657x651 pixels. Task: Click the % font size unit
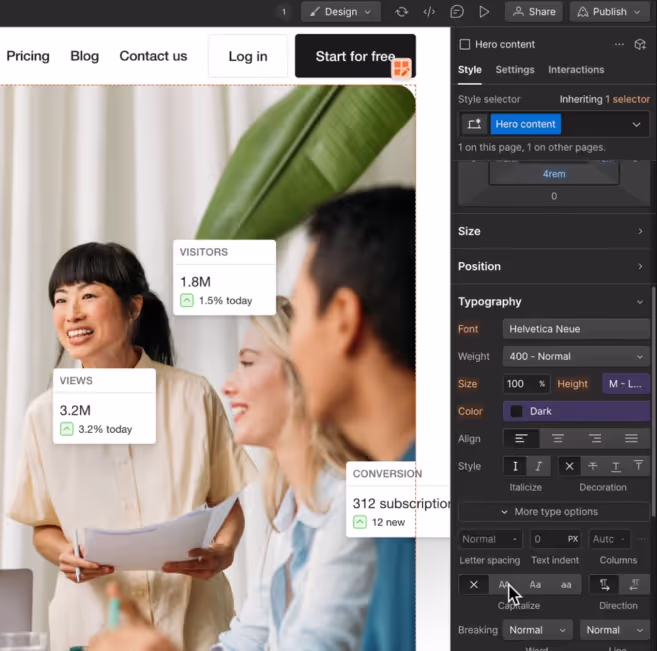(542, 384)
